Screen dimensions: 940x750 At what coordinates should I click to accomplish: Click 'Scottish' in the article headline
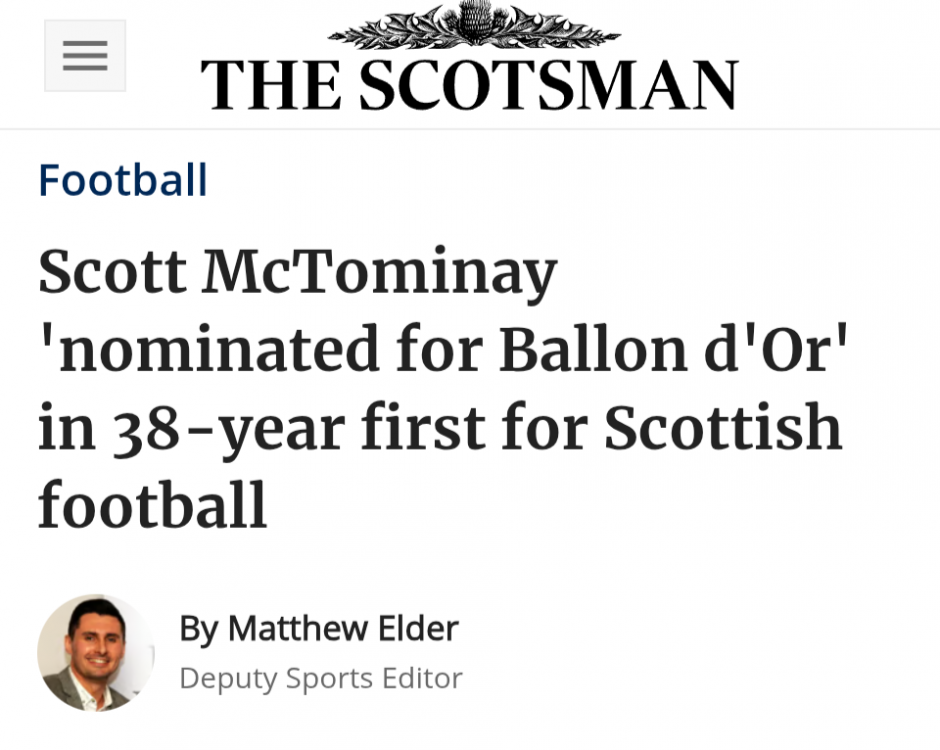tap(722, 428)
